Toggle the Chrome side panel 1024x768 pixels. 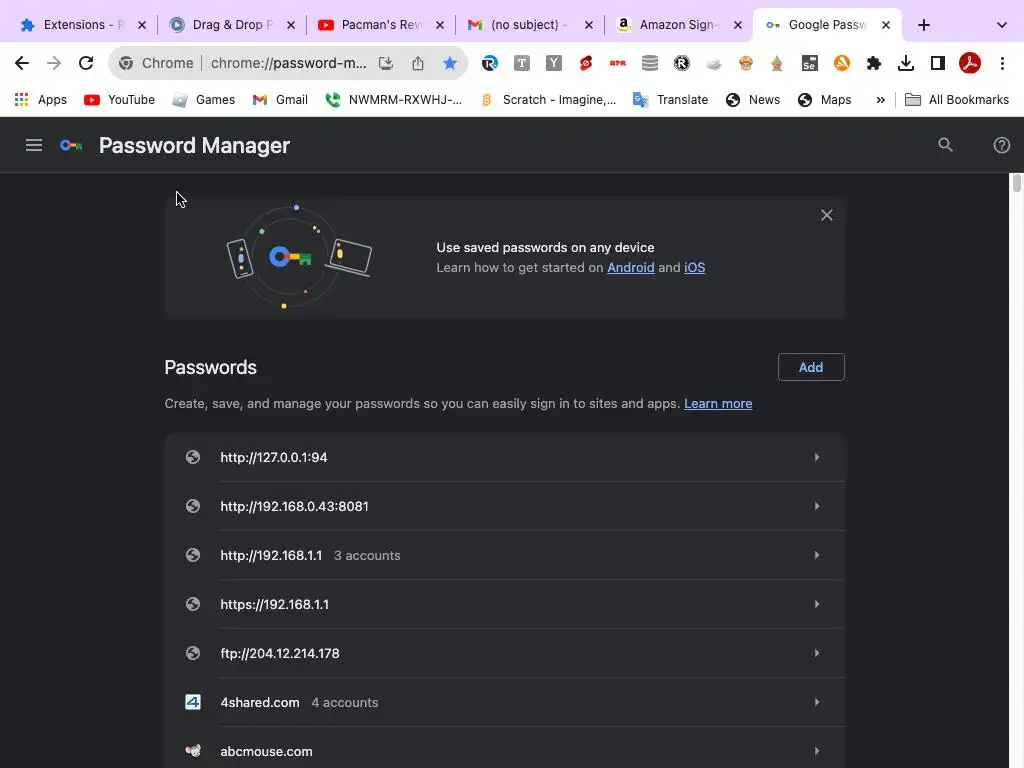[x=938, y=63]
